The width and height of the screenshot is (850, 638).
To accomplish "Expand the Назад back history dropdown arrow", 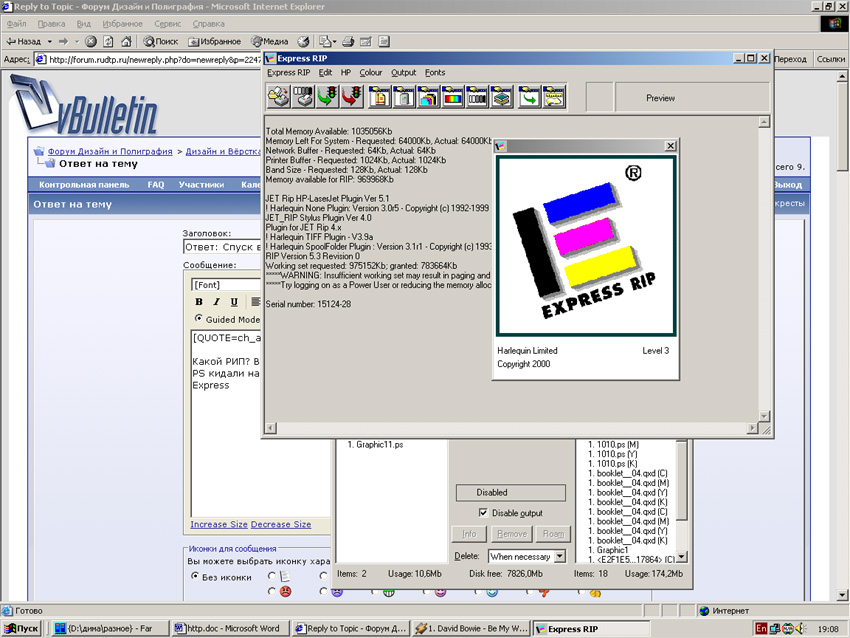I will 49,41.
